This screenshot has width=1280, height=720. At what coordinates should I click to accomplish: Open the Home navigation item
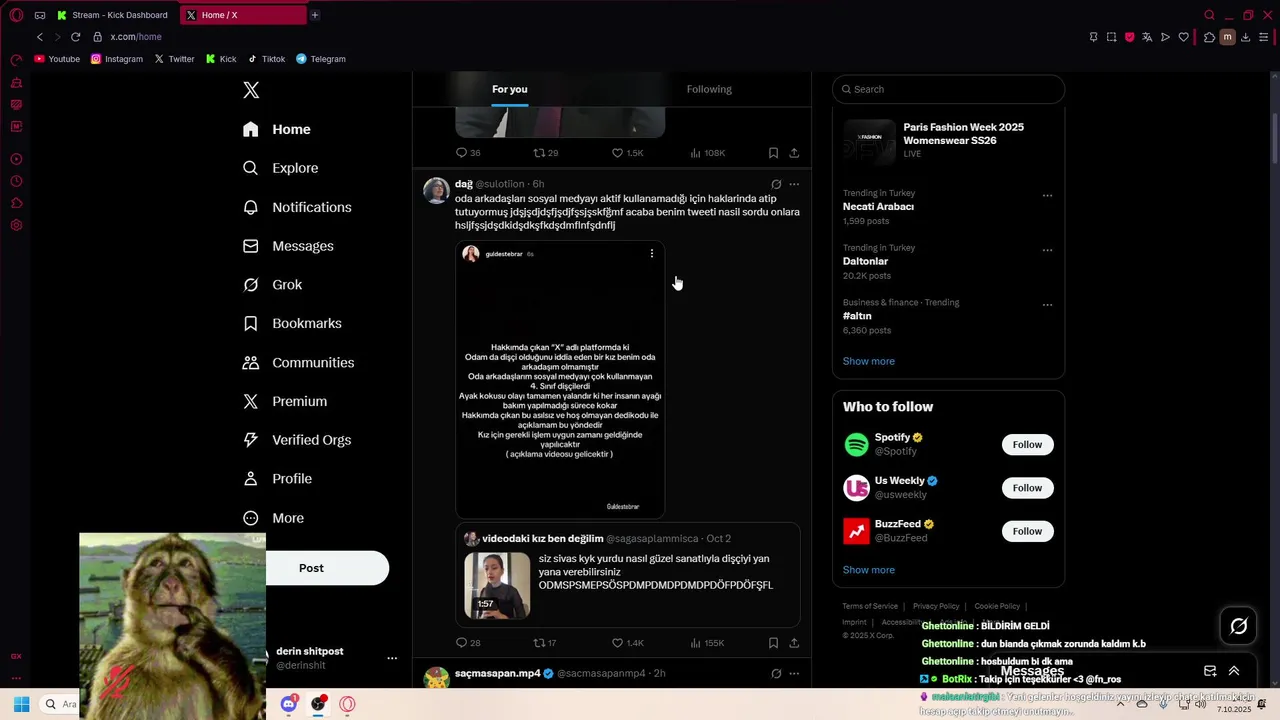pyautogui.click(x=277, y=129)
